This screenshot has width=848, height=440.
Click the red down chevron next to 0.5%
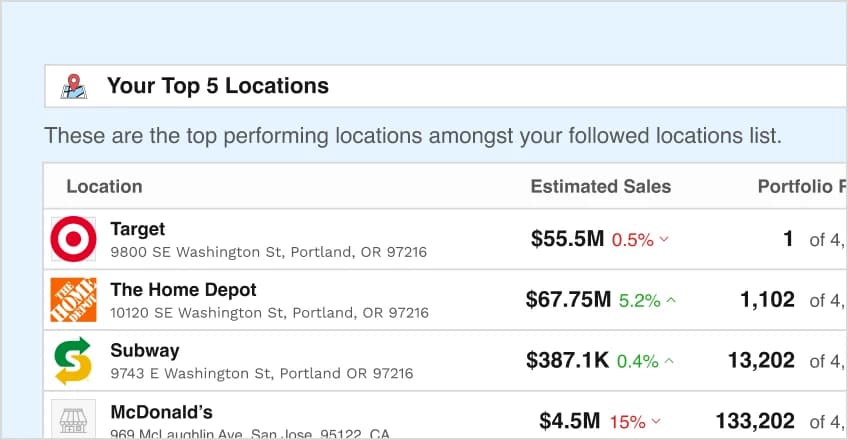[x=664, y=239]
